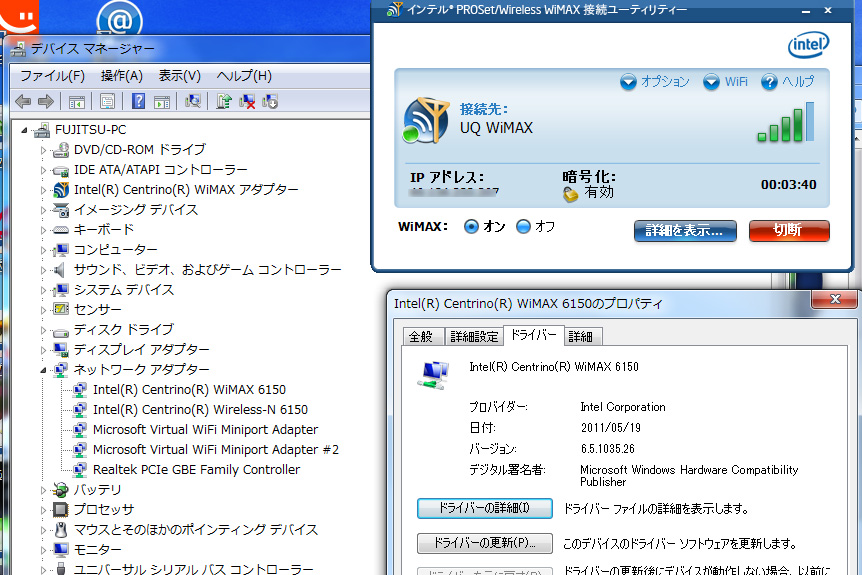Image resolution: width=862 pixels, height=575 pixels.
Task: Select the WiMAX オン radio button
Action: (x=473, y=227)
